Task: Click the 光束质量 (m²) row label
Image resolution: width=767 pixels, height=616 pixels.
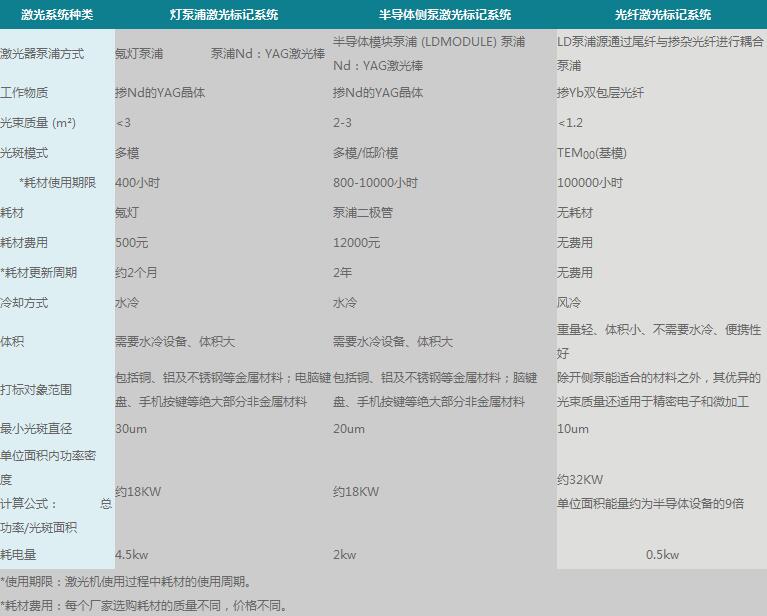Action: [x=38, y=123]
